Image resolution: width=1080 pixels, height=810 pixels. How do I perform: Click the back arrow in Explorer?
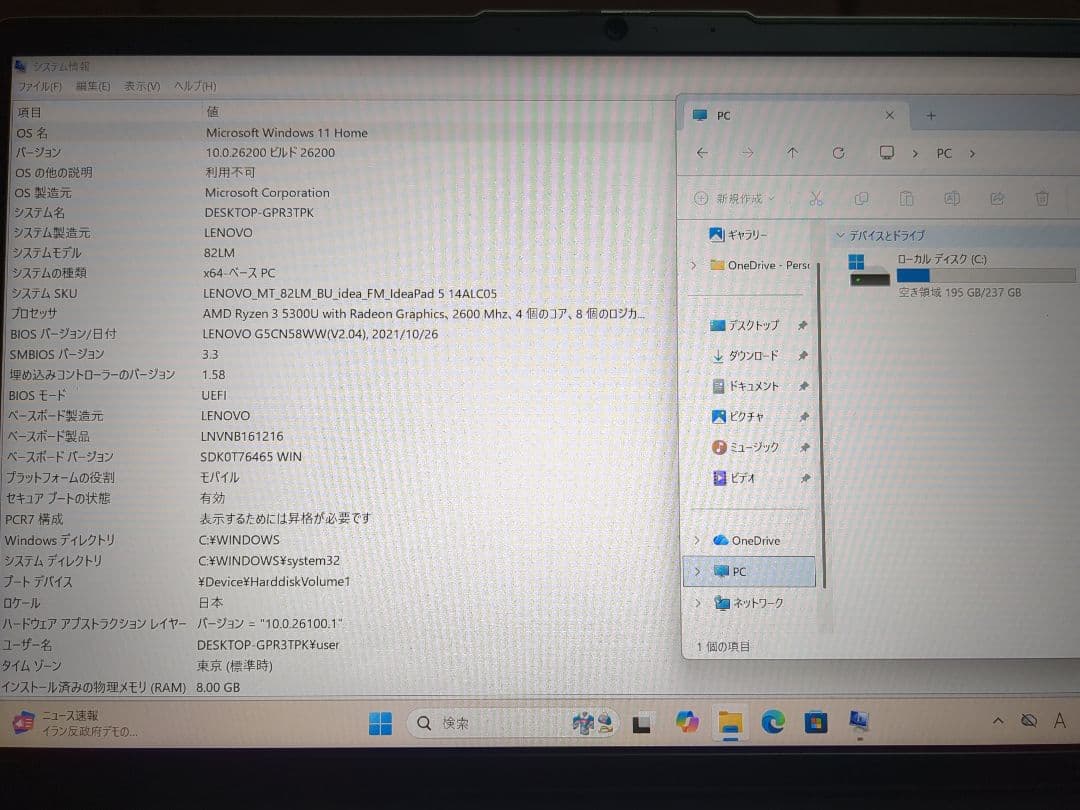[701, 152]
